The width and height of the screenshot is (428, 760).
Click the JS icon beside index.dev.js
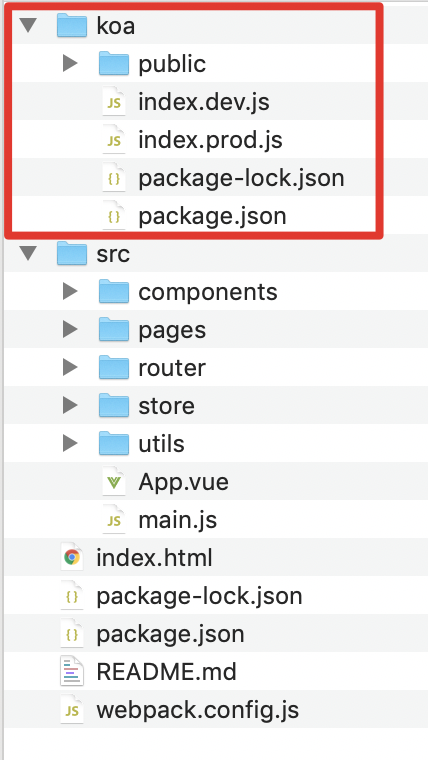[x=114, y=102]
